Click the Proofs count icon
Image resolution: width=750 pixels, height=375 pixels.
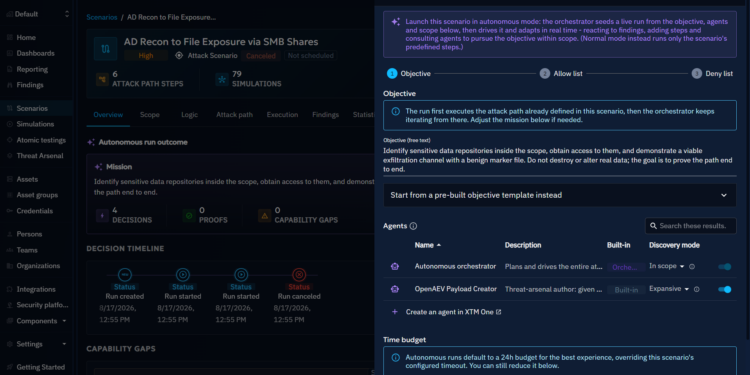coord(189,216)
